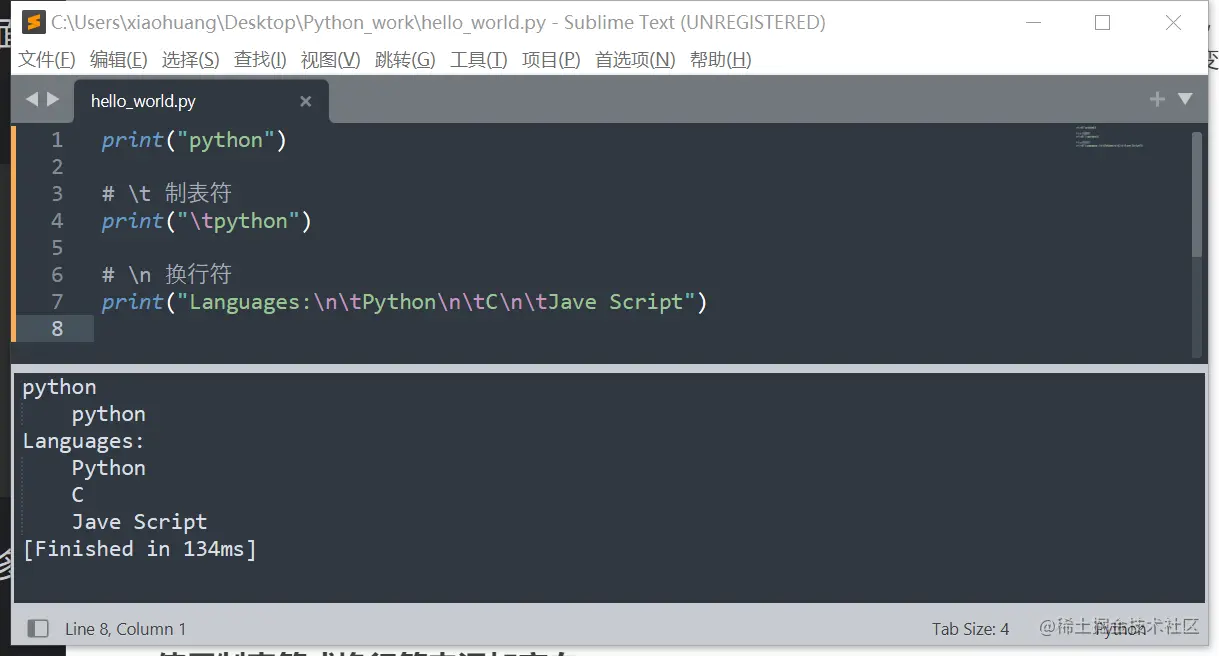Open the 查找(I) menu
The height and width of the screenshot is (656, 1219).
click(260, 60)
